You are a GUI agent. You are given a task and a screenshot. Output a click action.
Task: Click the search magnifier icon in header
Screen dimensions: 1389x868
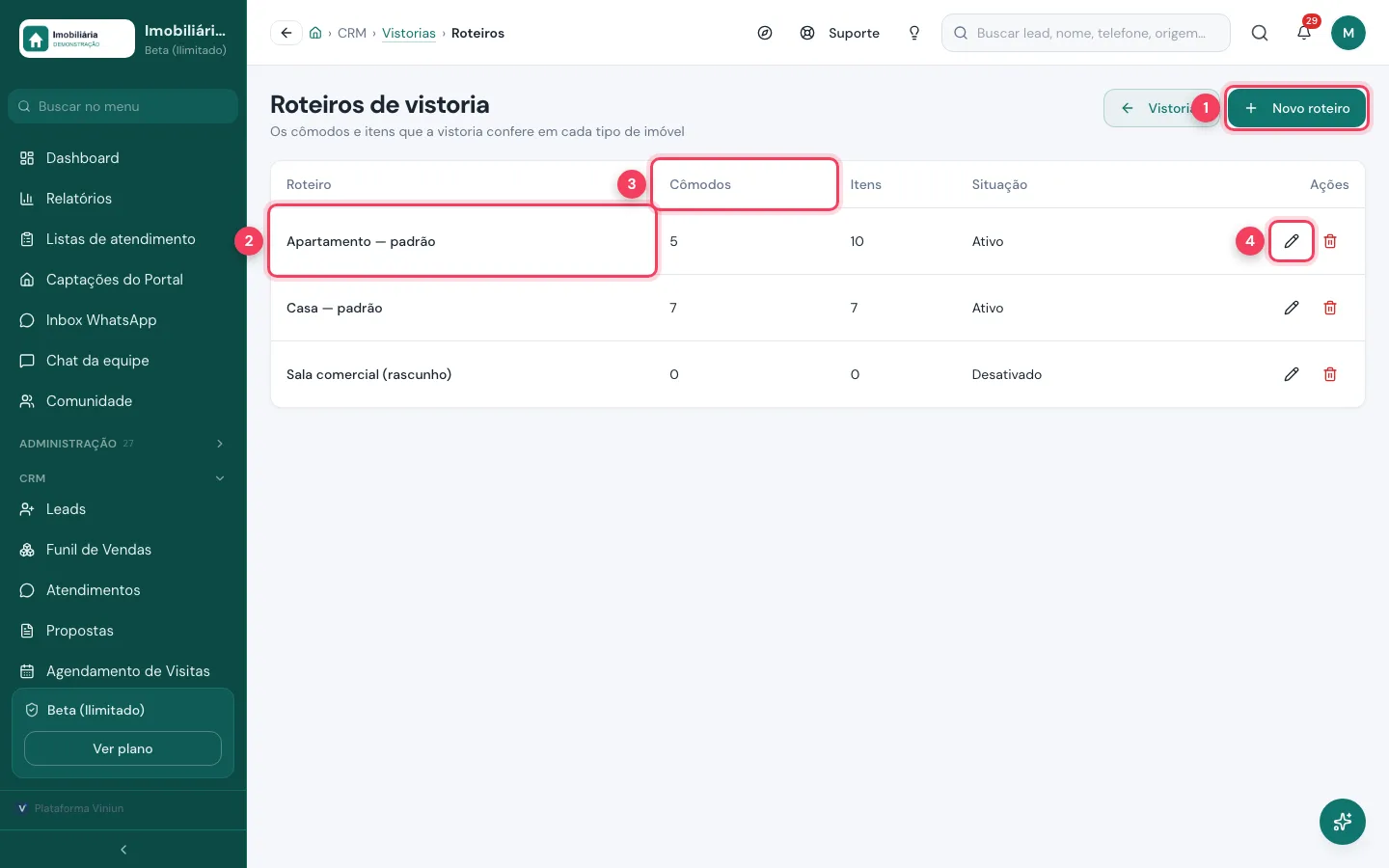click(x=1260, y=33)
